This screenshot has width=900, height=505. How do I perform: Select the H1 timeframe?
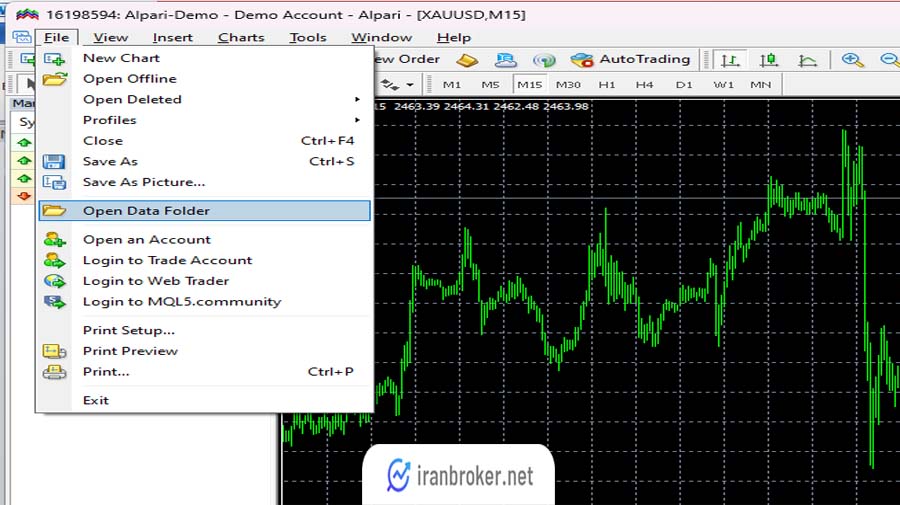pyautogui.click(x=607, y=84)
